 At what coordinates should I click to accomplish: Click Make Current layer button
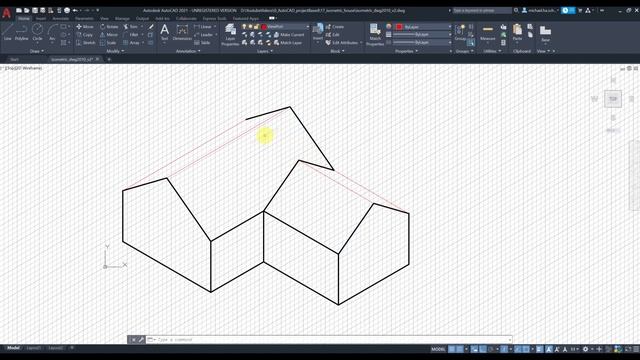[289, 35]
